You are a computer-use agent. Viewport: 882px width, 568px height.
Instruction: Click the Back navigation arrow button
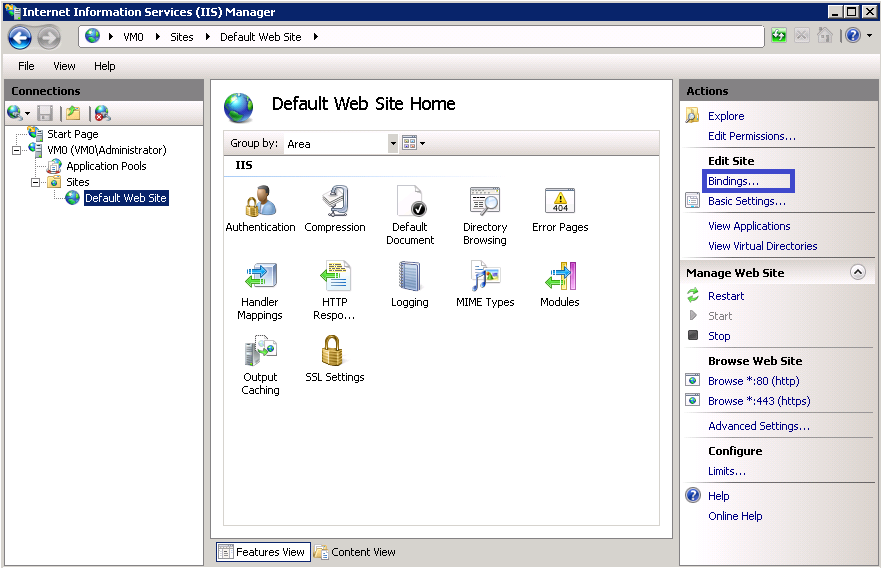(x=20, y=38)
